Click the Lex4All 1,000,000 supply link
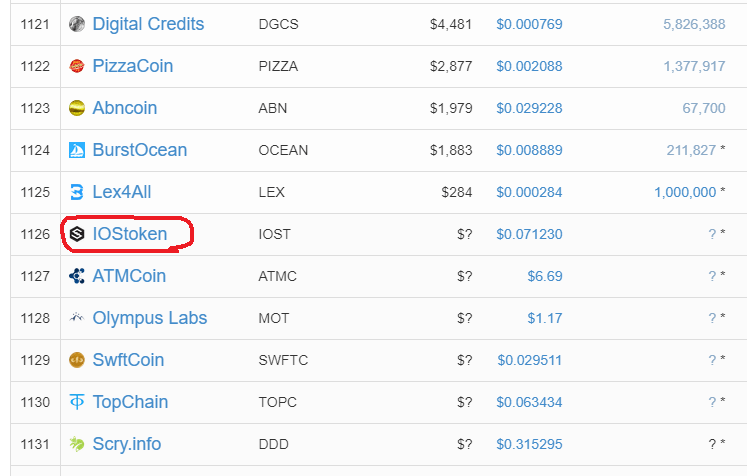Screen dimensions: 747x476 point(685,192)
